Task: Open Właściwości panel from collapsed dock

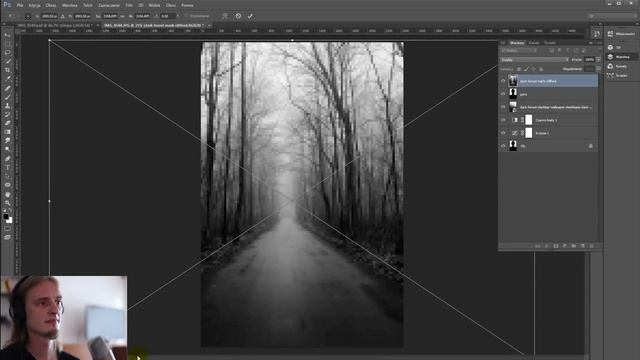Action: [x=621, y=34]
